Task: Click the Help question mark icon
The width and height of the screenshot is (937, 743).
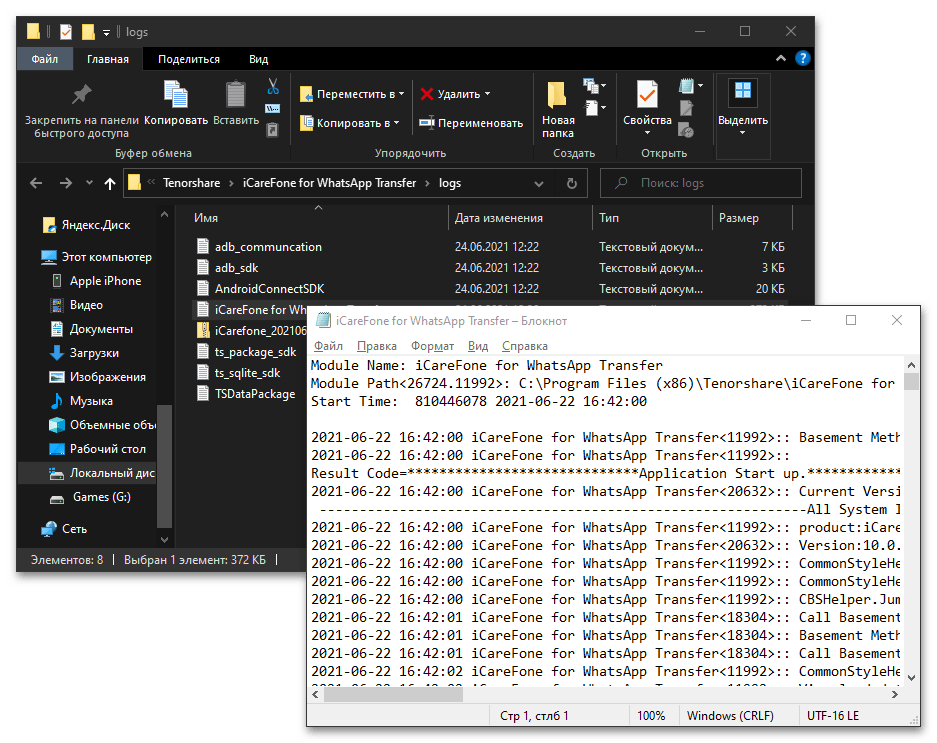Action: 803,59
